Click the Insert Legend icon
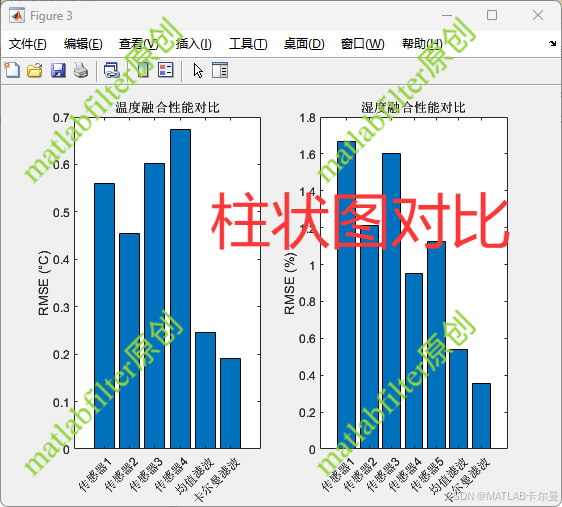 [x=166, y=70]
